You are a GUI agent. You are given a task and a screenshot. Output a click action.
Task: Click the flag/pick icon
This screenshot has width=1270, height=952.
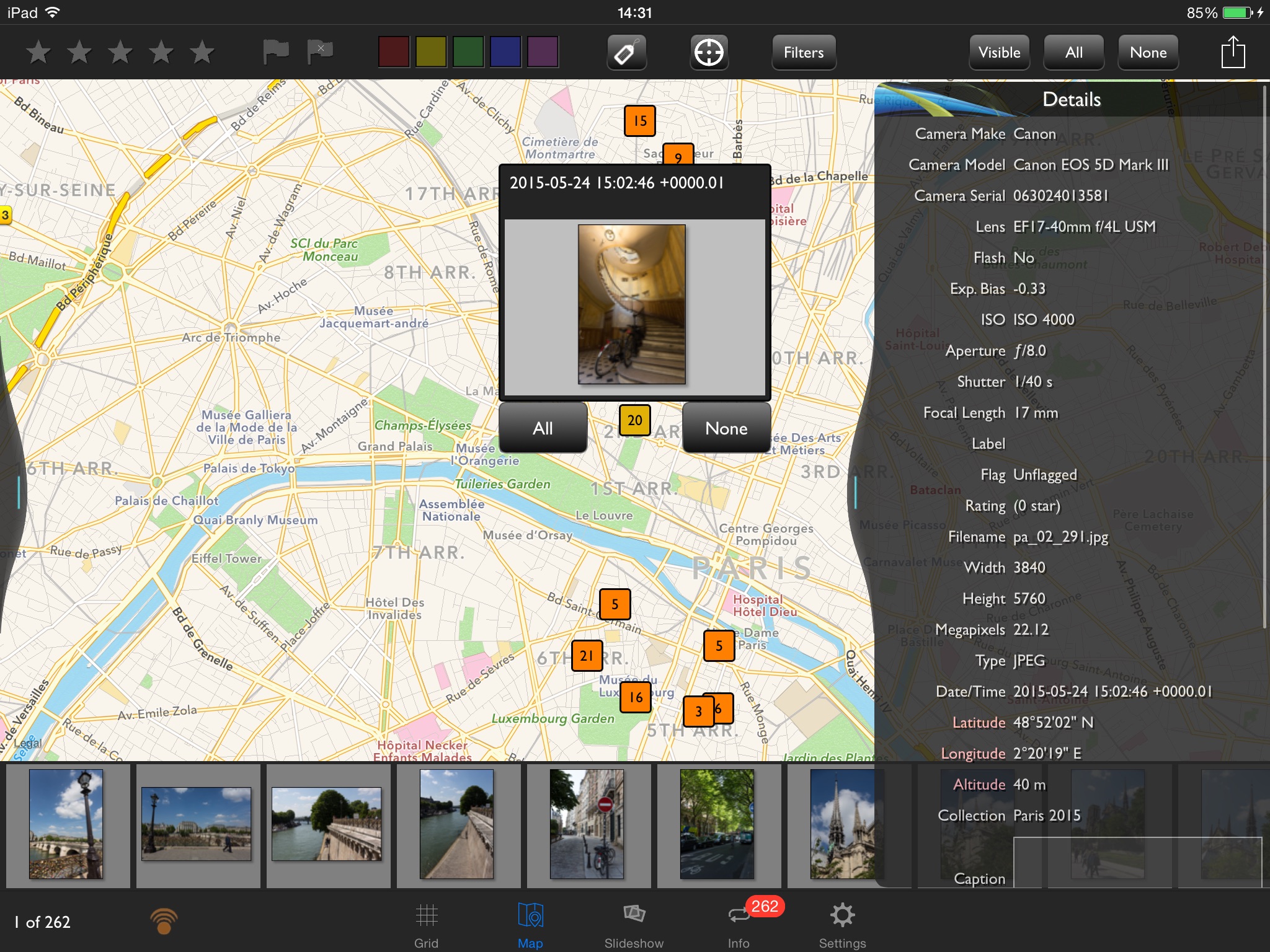pyautogui.click(x=275, y=52)
